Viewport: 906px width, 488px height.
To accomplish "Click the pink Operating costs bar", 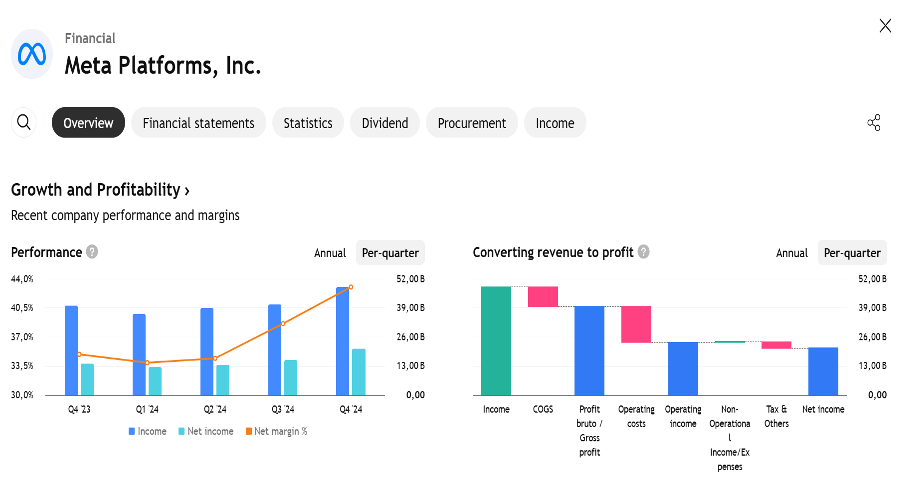I will 636,324.
